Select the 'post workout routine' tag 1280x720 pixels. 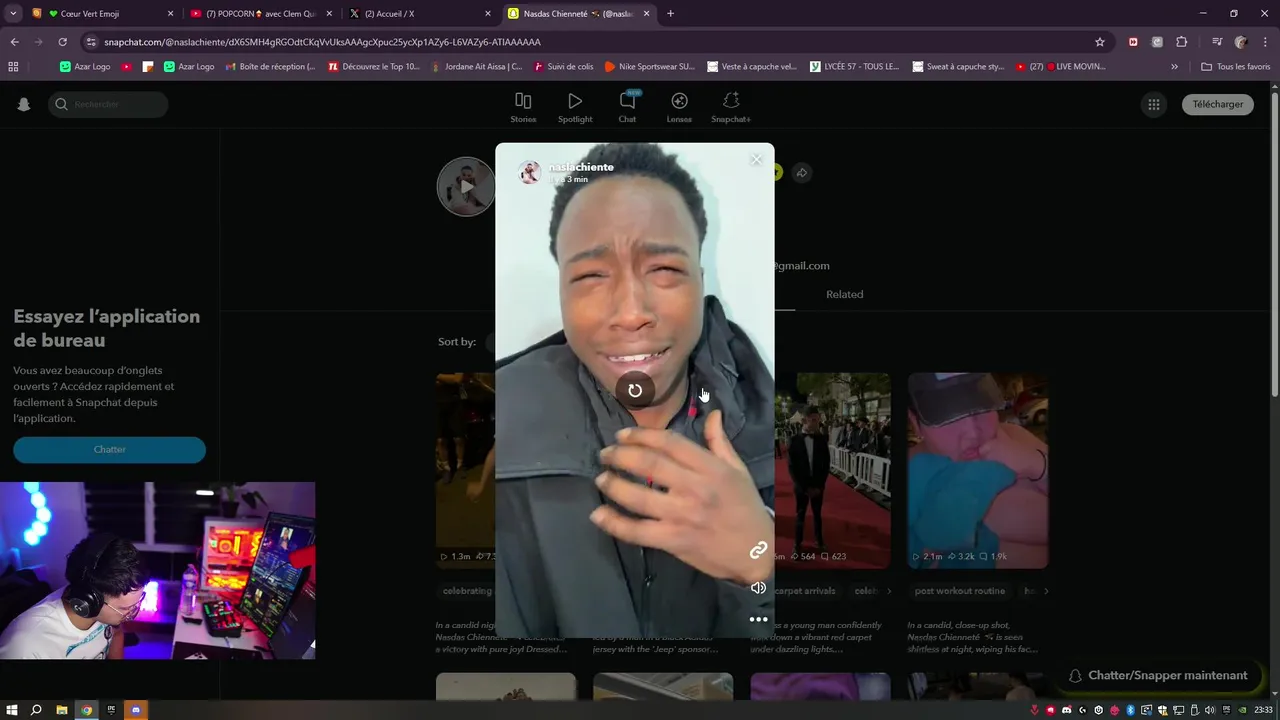point(960,591)
